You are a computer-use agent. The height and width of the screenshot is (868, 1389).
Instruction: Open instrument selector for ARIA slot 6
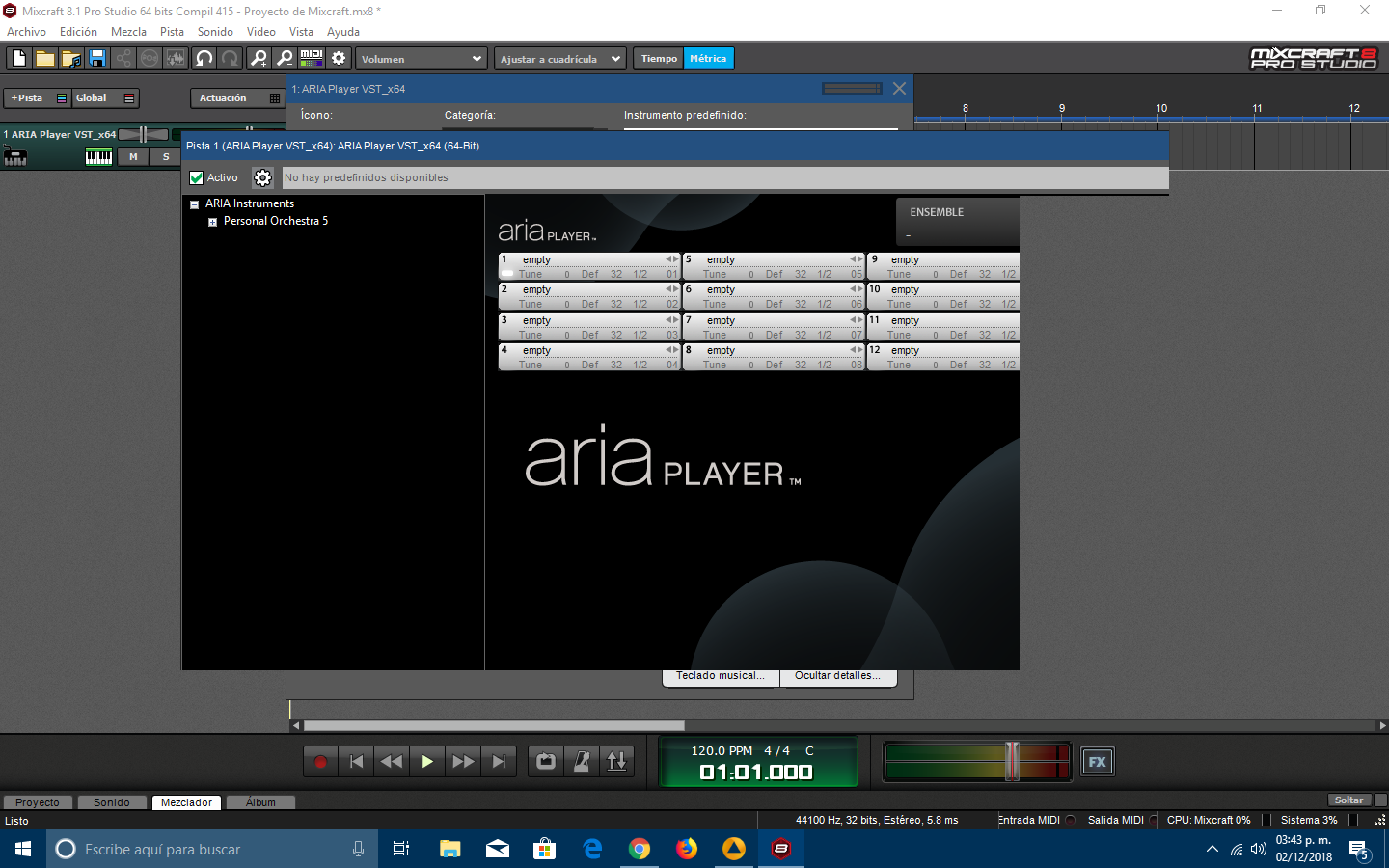[x=773, y=289]
